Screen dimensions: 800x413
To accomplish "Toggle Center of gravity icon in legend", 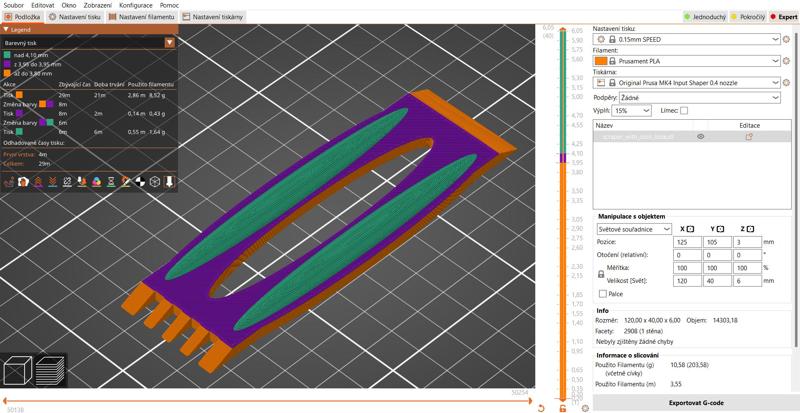I will (140, 182).
